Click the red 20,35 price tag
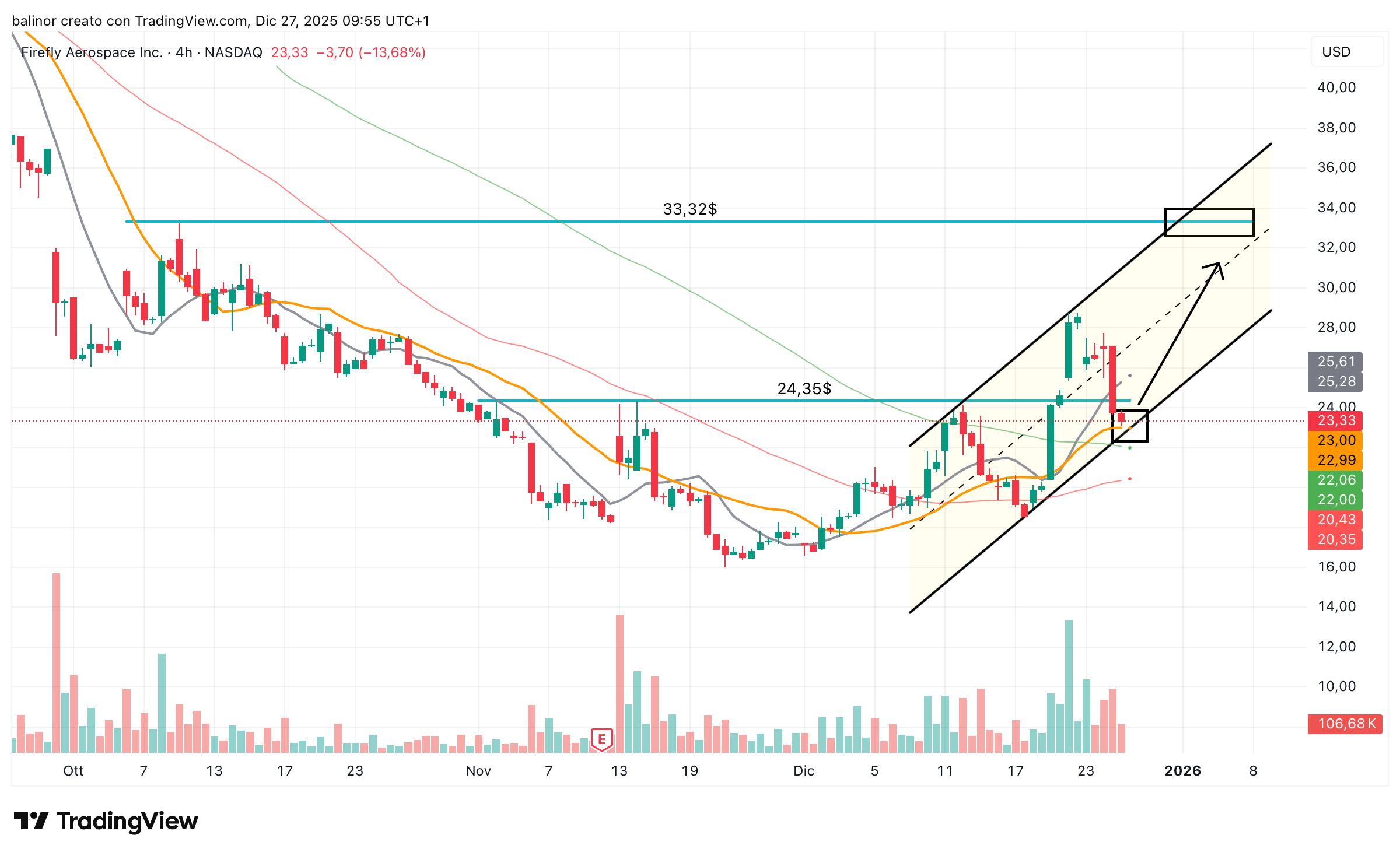The image size is (1400, 856). [x=1336, y=539]
